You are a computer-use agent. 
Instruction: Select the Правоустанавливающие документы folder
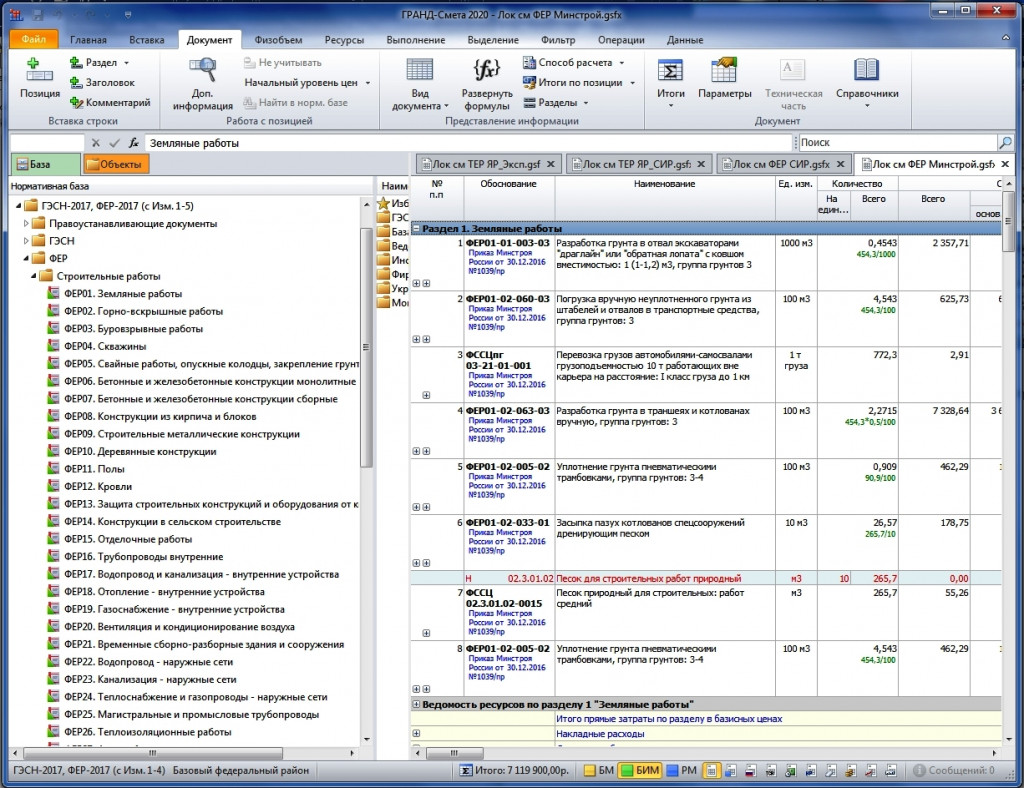[x=133, y=223]
